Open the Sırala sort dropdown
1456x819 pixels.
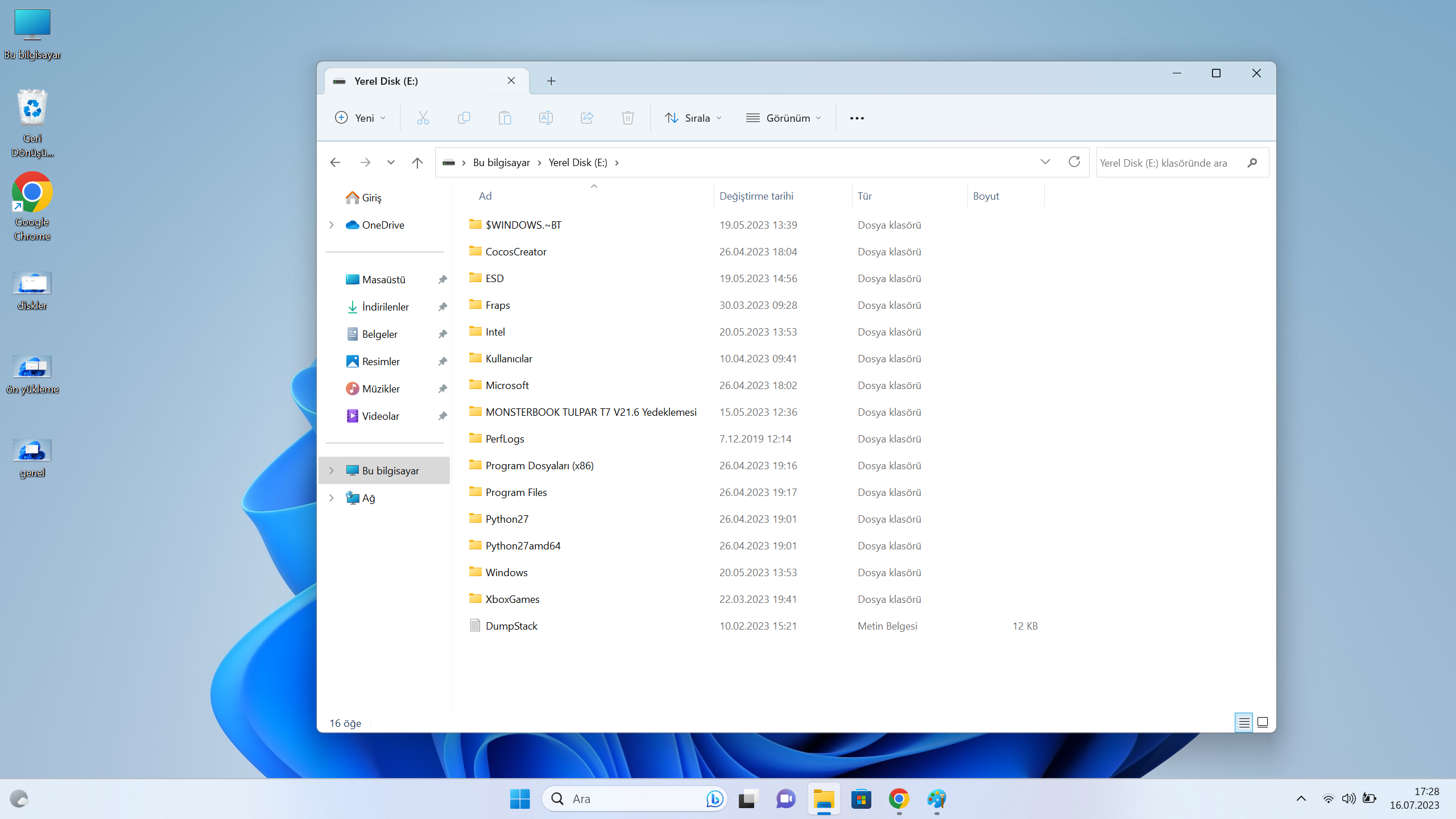(x=693, y=118)
